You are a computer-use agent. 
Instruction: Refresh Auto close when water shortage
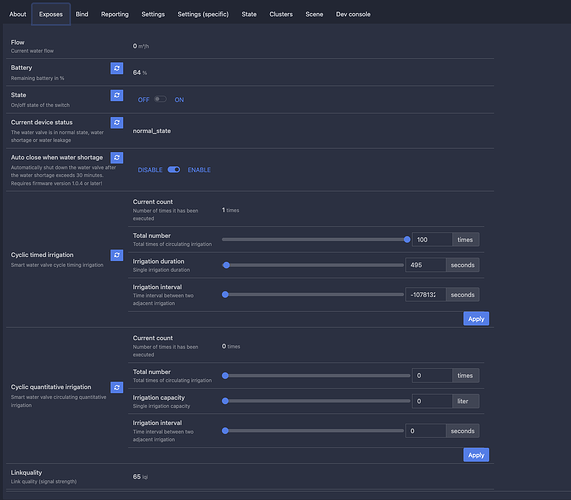point(117,158)
